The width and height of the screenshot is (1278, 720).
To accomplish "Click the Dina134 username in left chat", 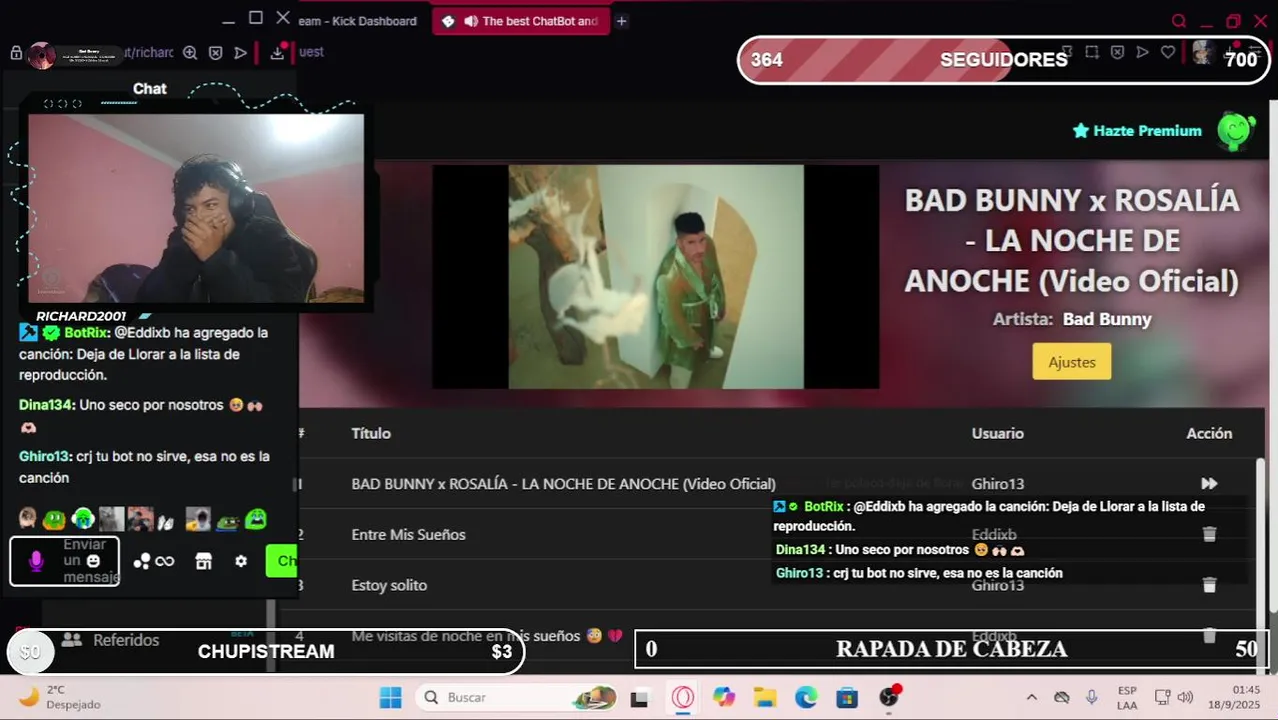I will [46, 405].
